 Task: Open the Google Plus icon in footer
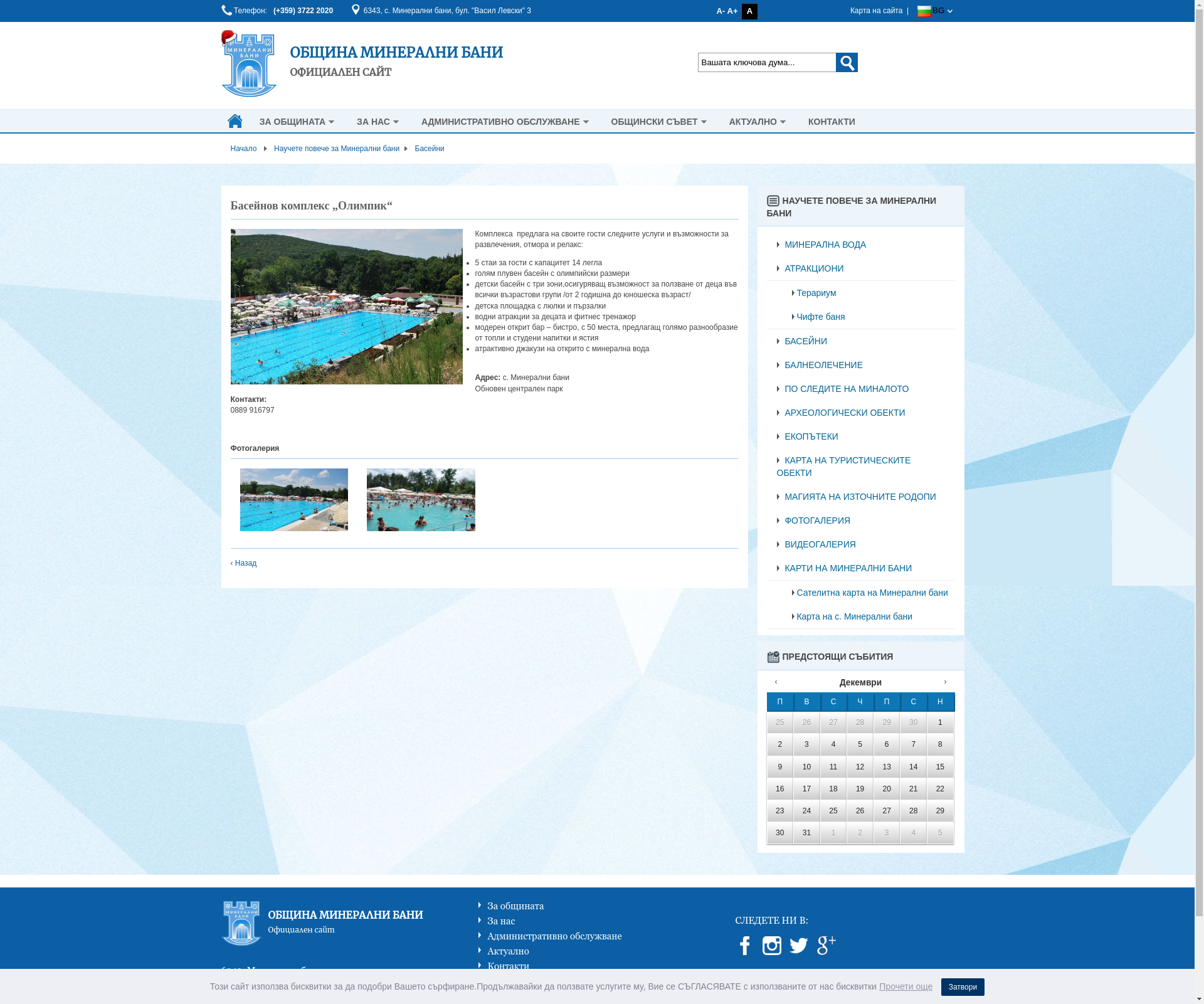click(826, 945)
